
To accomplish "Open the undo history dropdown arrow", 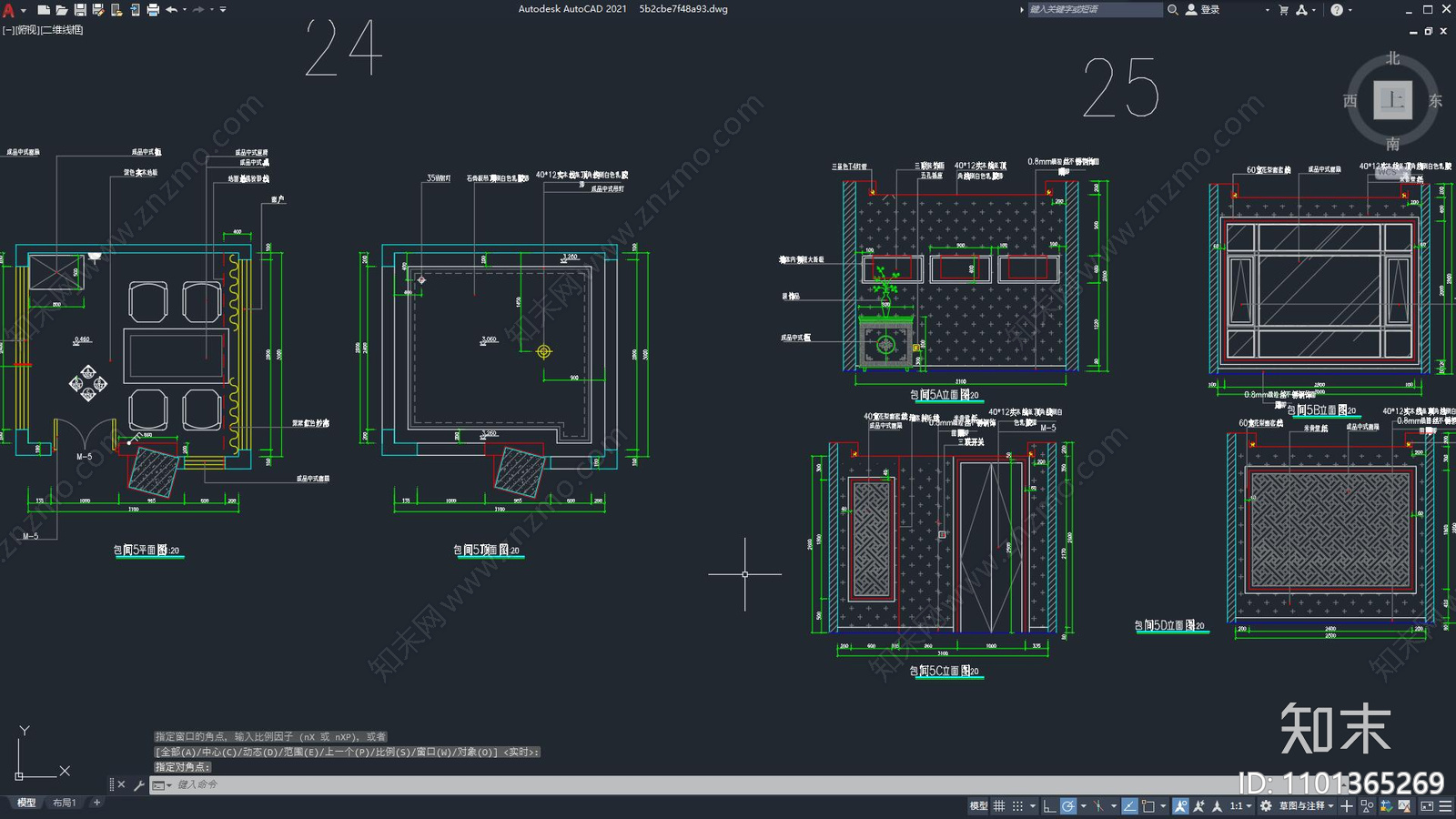I will point(185,10).
